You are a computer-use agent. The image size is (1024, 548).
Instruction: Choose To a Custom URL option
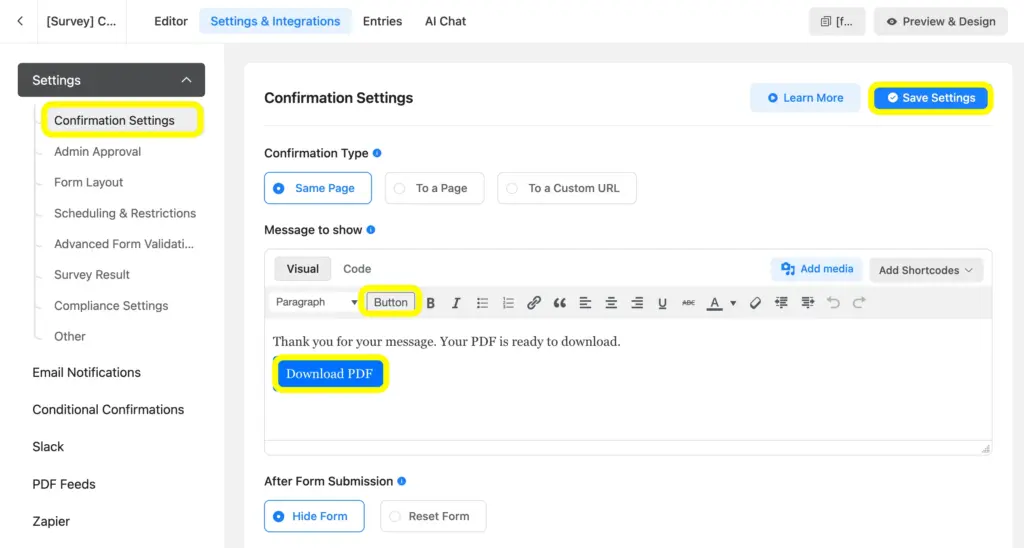pos(567,188)
